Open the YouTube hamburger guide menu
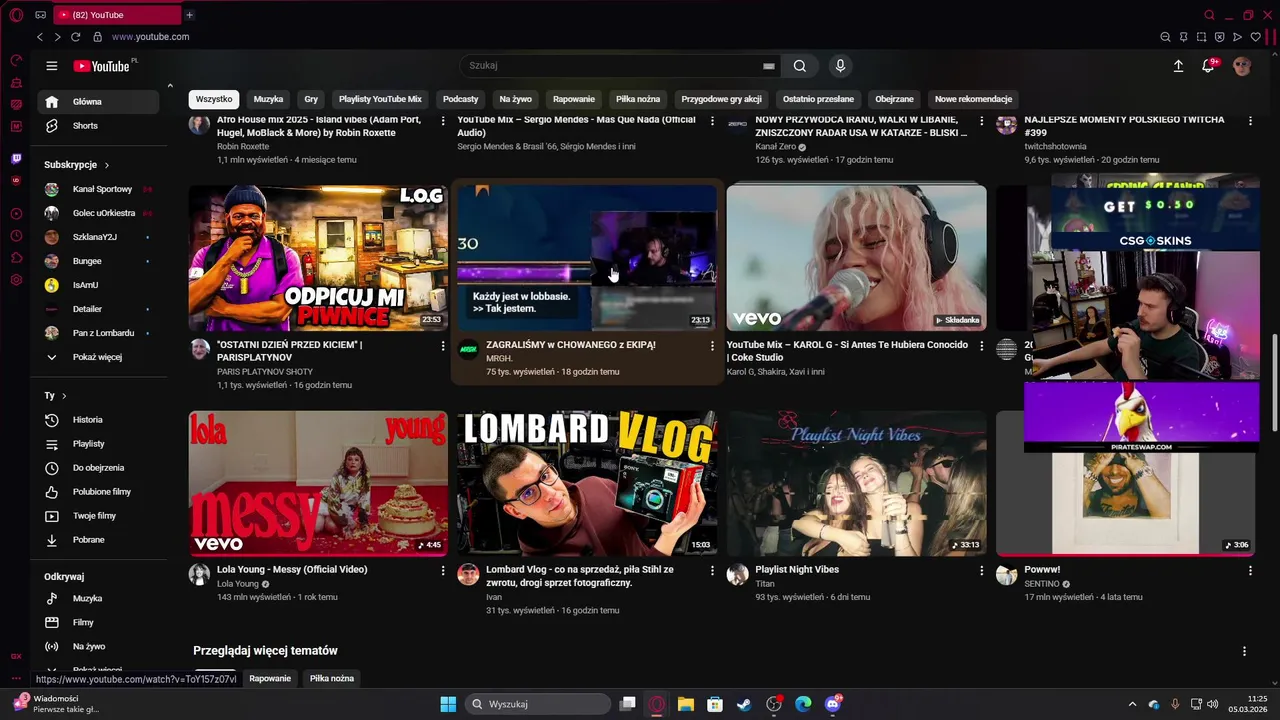This screenshot has width=1280, height=720. pos(52,66)
